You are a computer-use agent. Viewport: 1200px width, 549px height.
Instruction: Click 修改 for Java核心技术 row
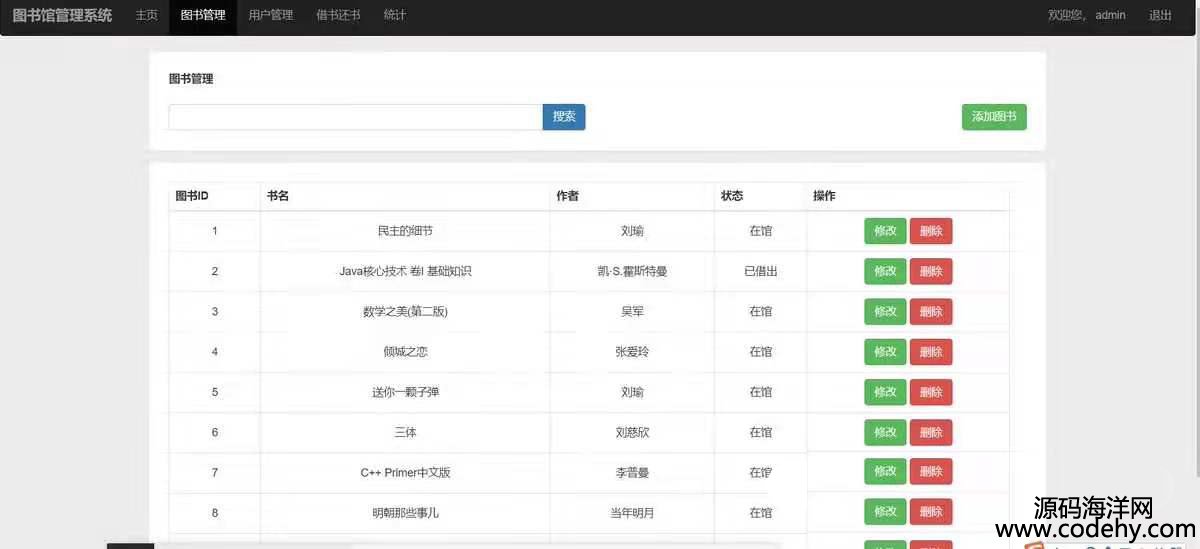(x=885, y=271)
